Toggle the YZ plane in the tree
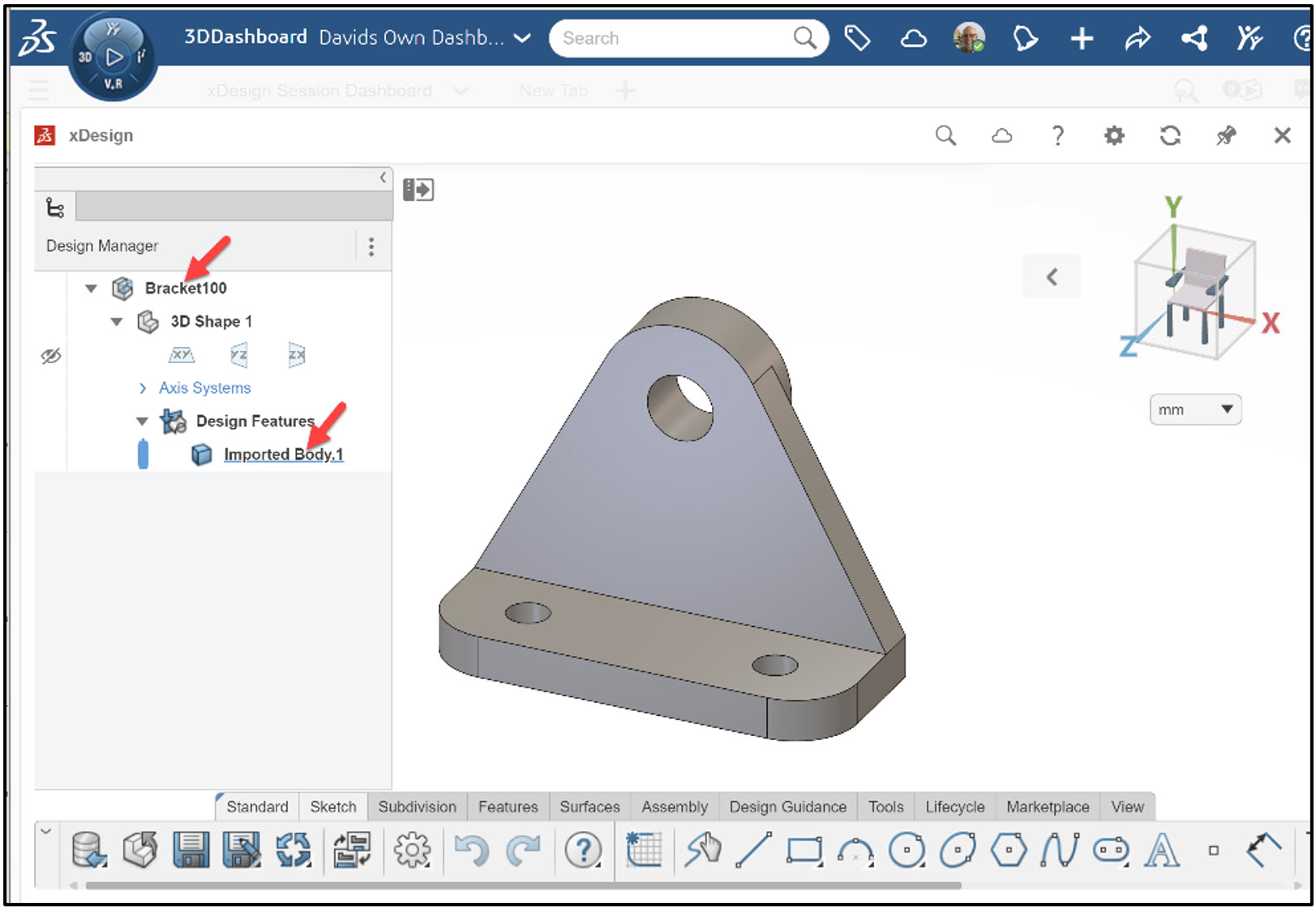The image size is (1316, 908). (x=238, y=354)
